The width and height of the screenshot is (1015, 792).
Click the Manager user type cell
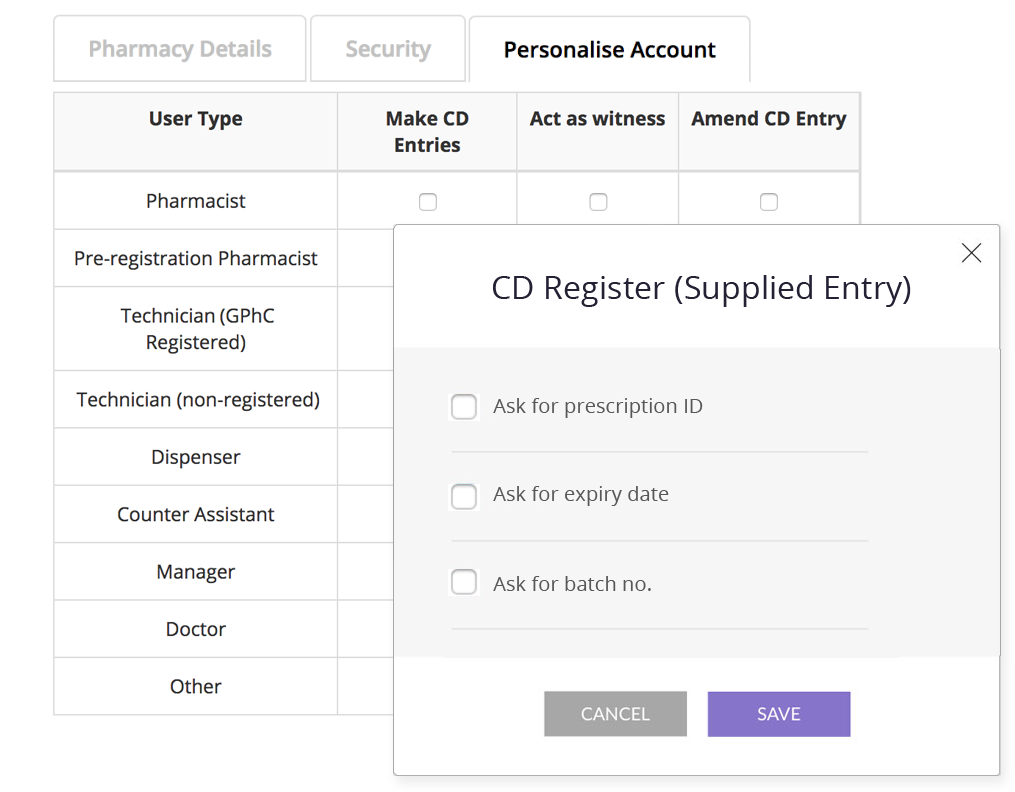pyautogui.click(x=196, y=572)
